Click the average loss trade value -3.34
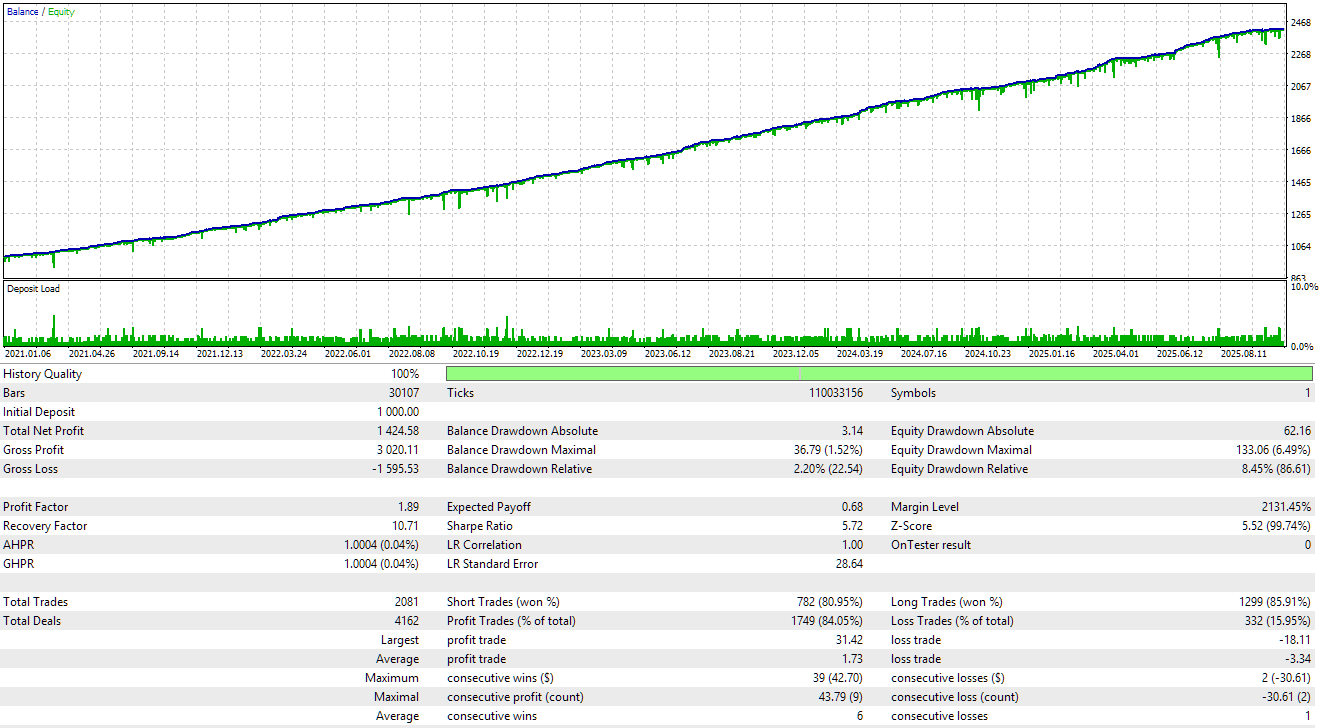The image size is (1323, 728). click(x=1299, y=659)
